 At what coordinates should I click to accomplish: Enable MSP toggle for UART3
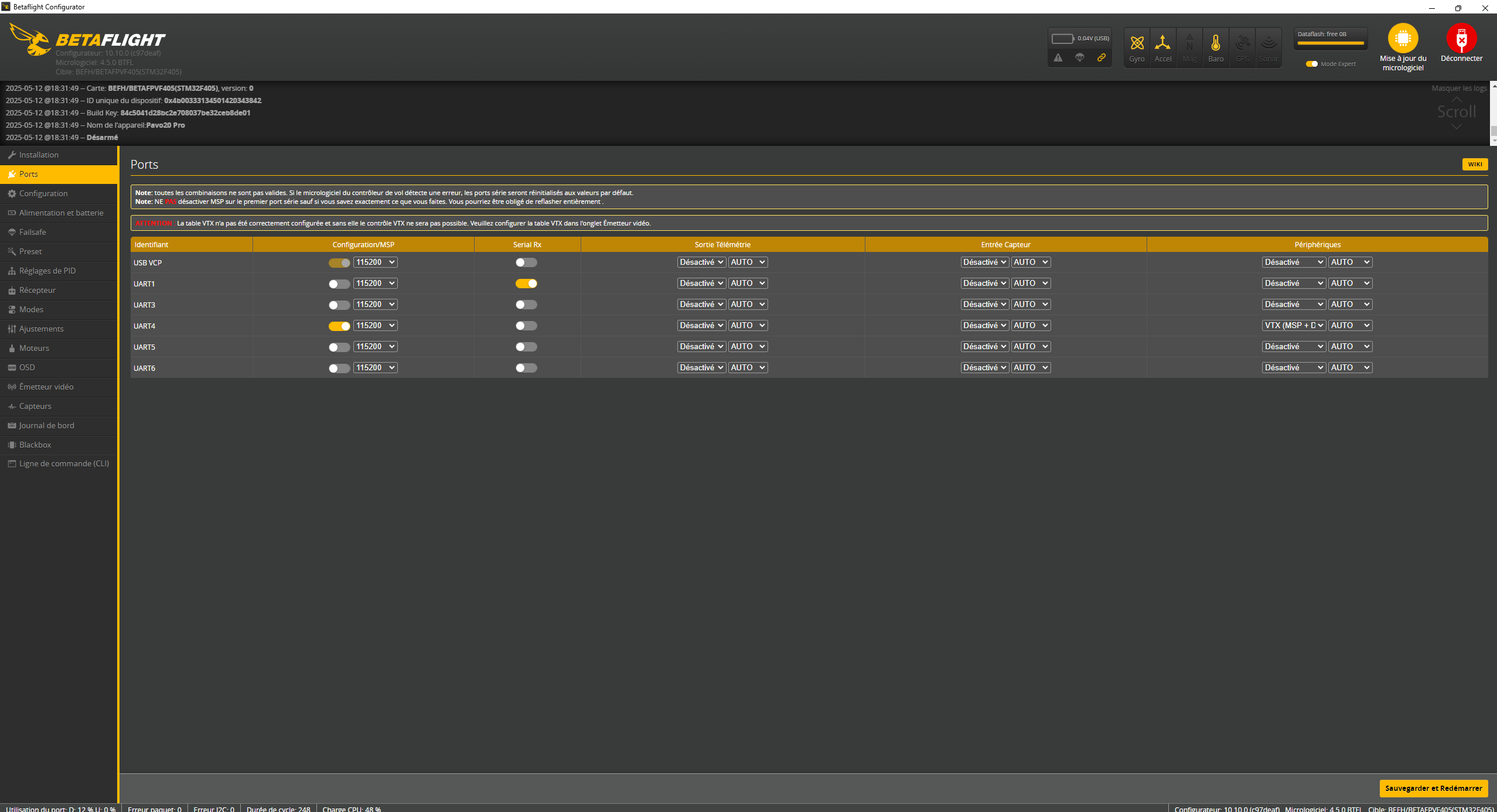[339, 305]
